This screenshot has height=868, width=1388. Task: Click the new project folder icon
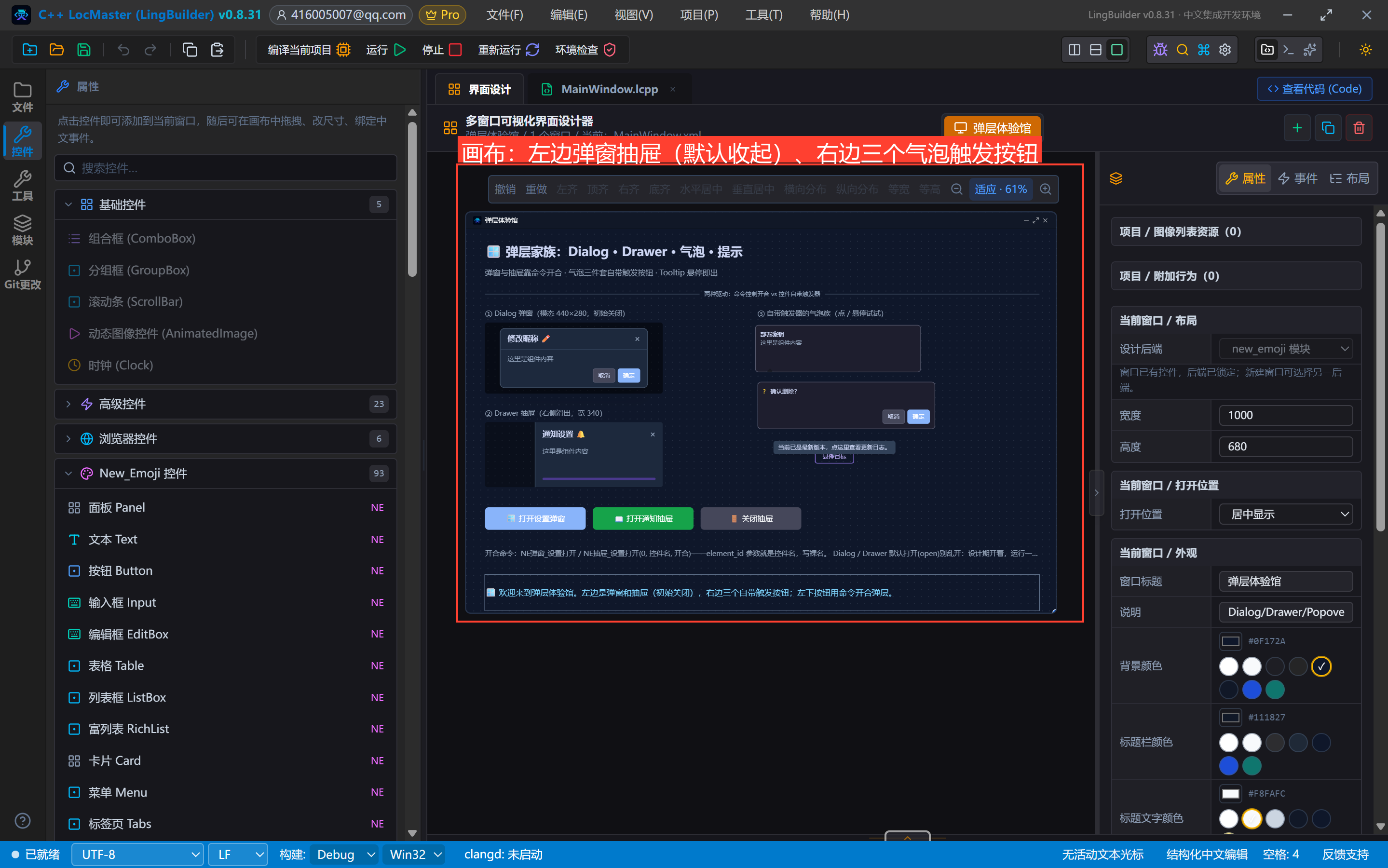(30, 50)
